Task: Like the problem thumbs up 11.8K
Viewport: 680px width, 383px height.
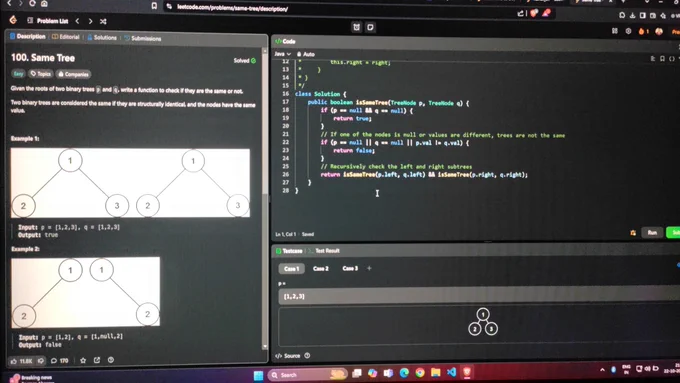Action: 21,361
